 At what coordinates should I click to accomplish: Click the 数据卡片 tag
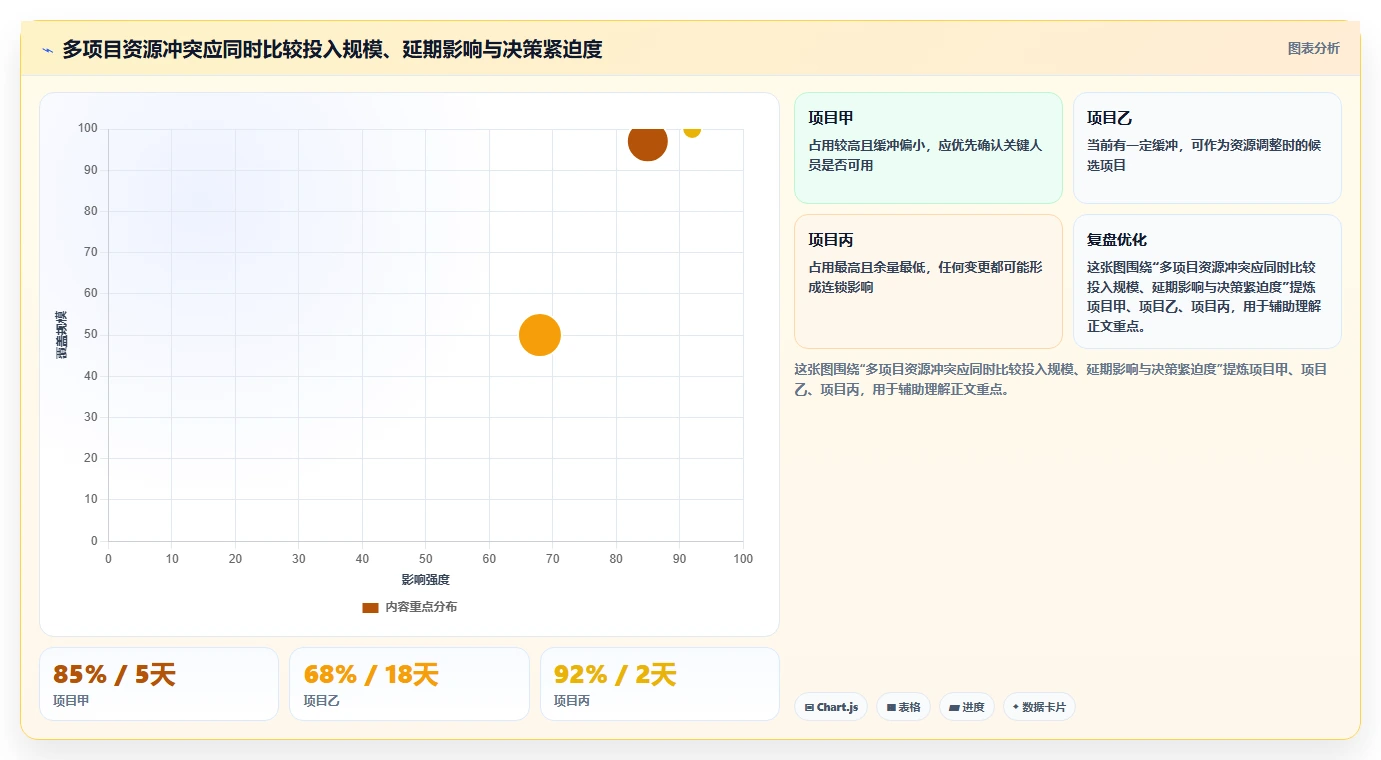click(1039, 707)
